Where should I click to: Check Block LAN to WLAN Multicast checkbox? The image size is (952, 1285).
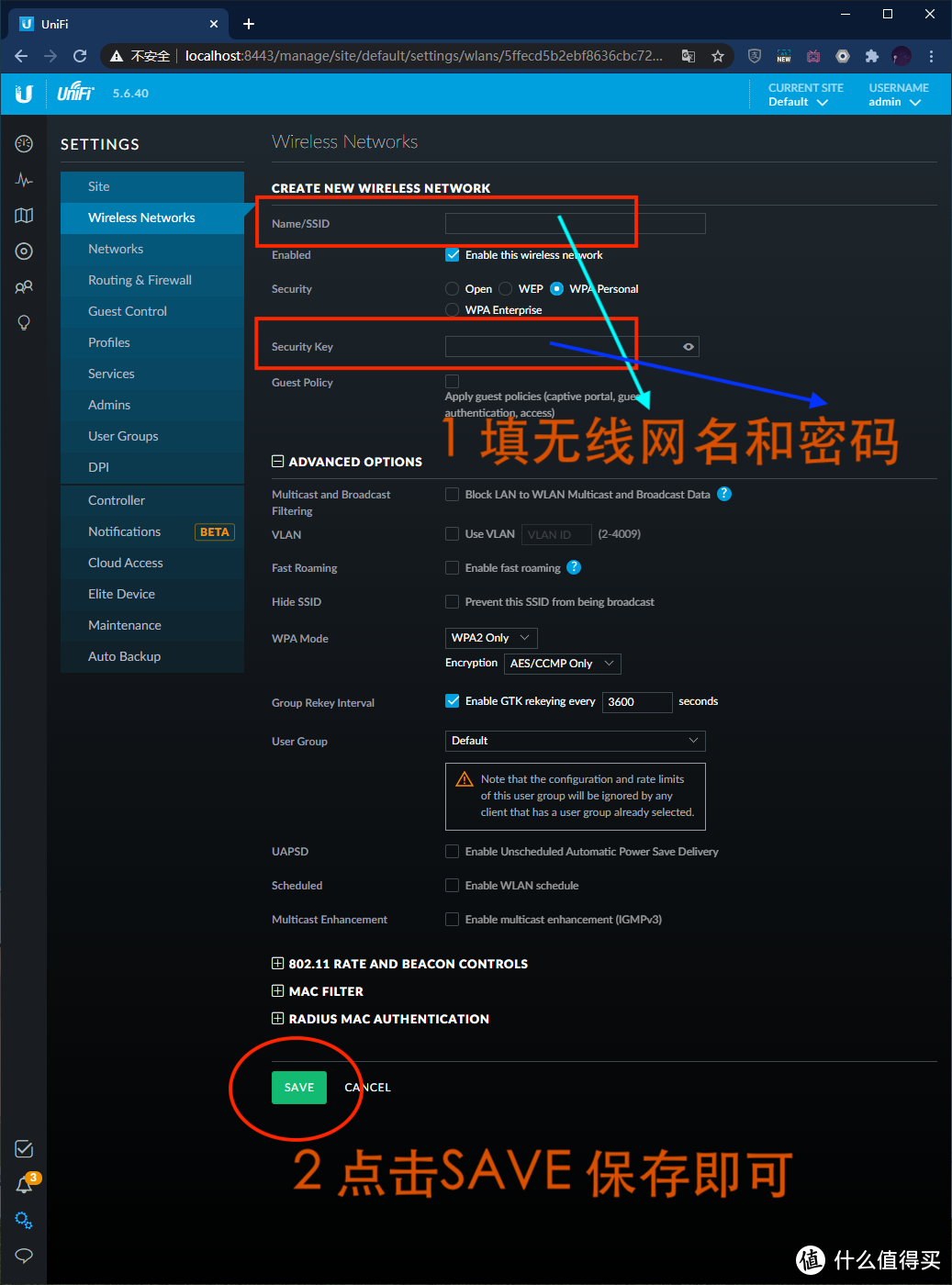point(452,494)
